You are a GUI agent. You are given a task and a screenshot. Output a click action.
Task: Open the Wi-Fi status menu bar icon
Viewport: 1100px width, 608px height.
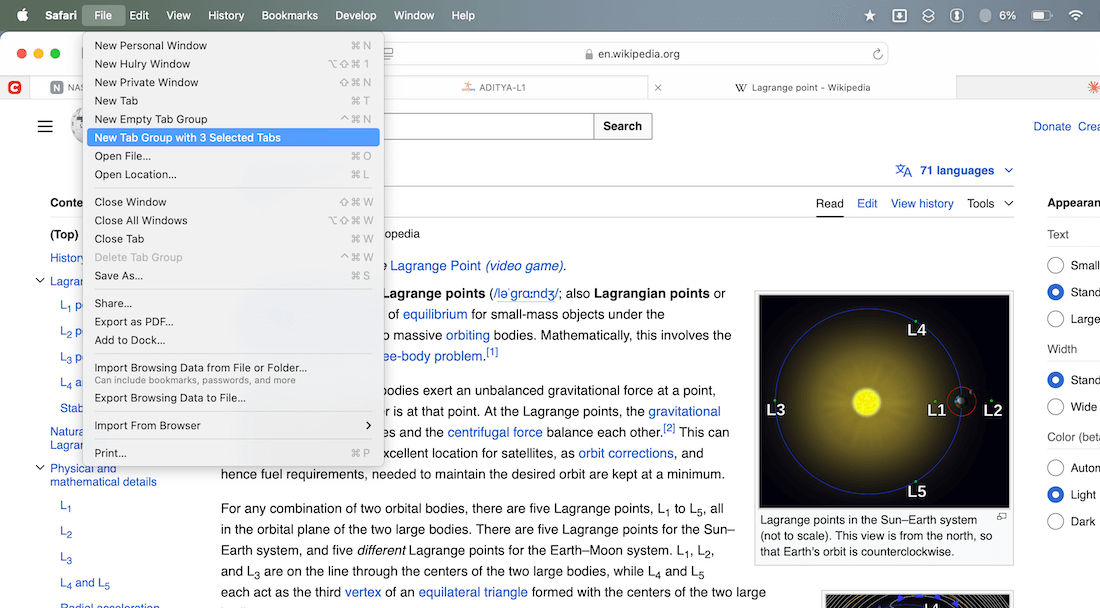pos(1076,15)
